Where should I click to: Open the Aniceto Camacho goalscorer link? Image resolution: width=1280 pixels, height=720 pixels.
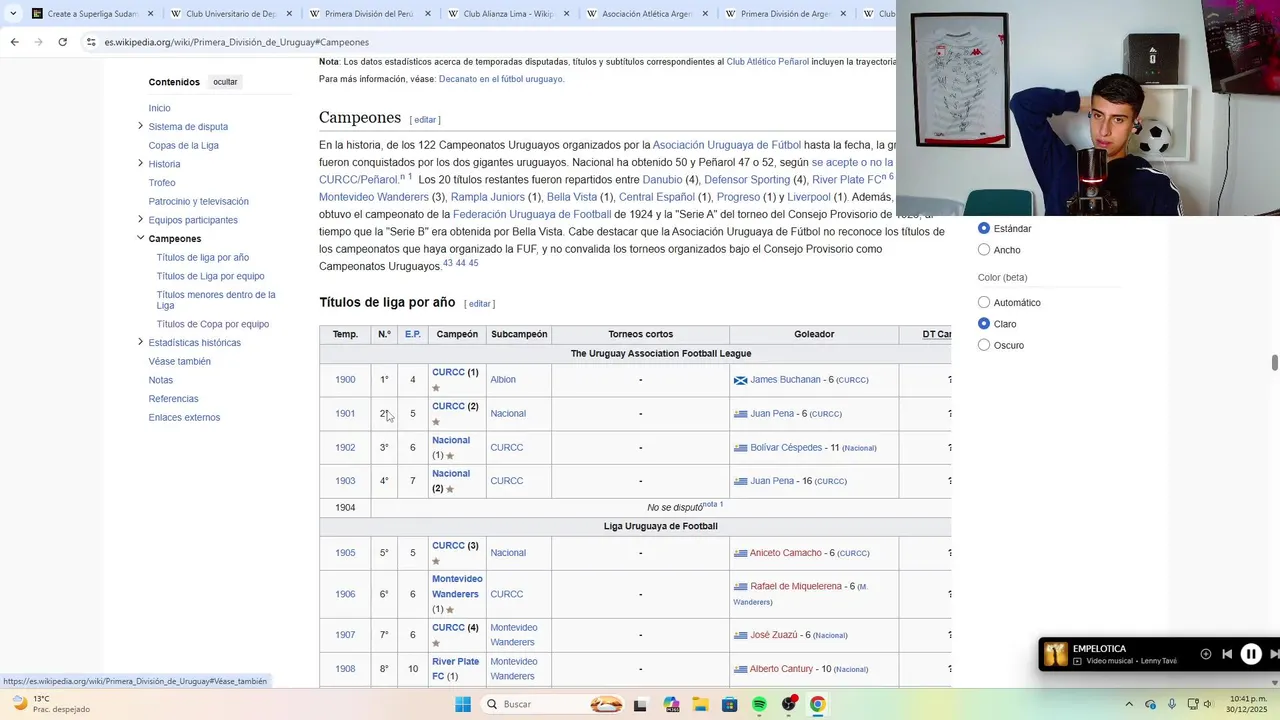pos(786,553)
